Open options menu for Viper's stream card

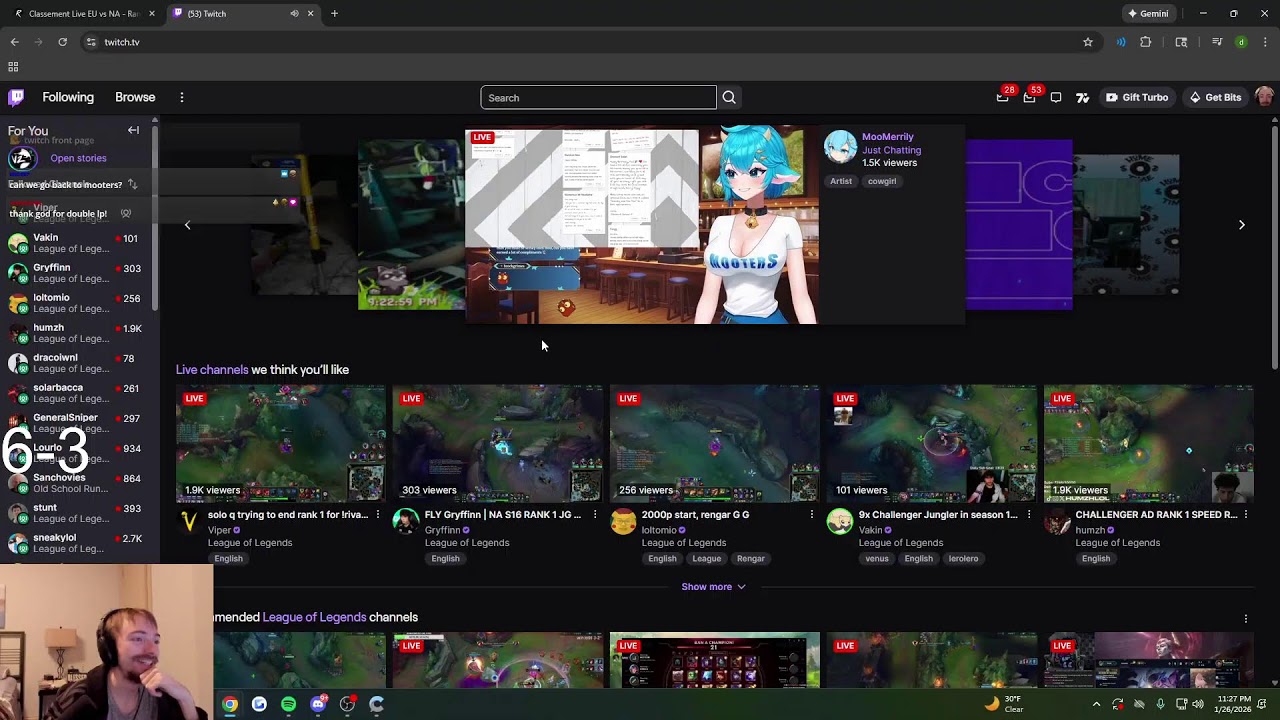(x=377, y=515)
